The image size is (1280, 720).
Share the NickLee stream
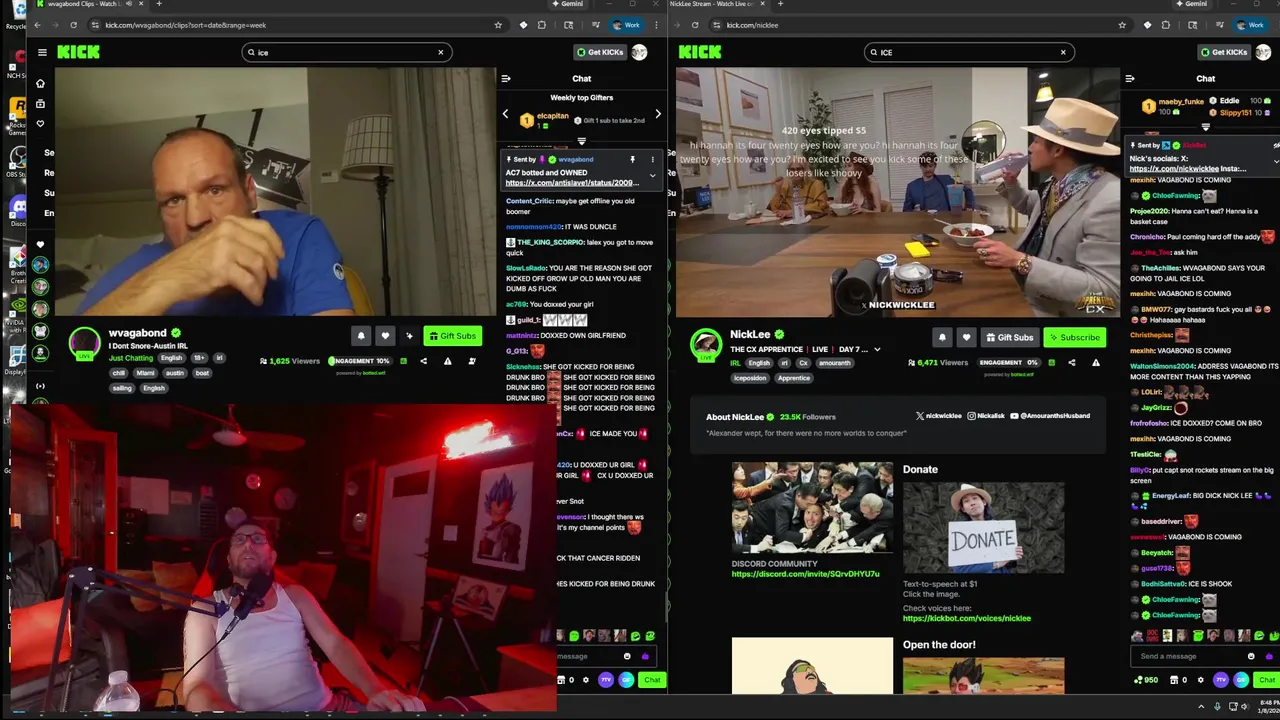(x=1071, y=362)
